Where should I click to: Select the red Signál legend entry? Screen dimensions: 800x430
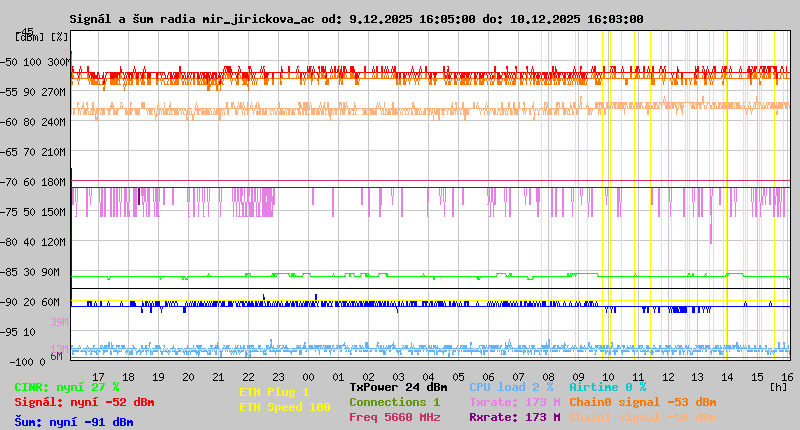pos(84,402)
